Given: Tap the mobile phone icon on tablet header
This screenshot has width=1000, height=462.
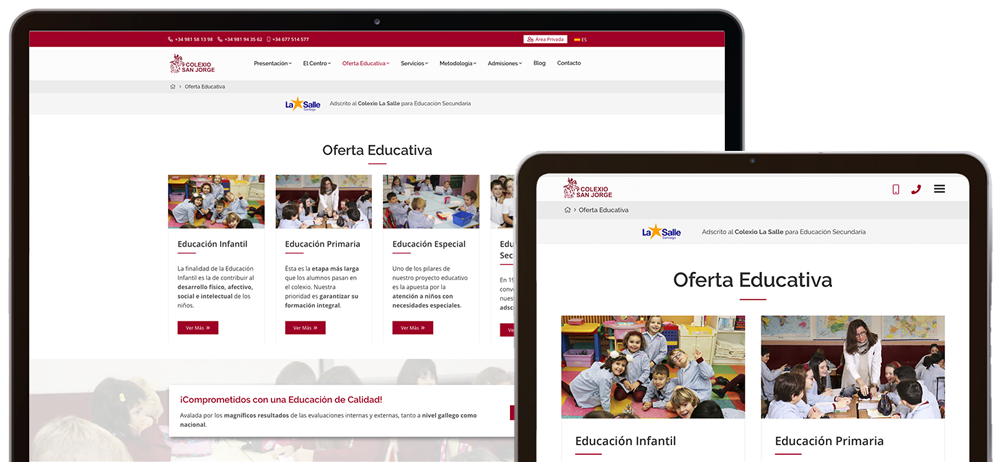Looking at the screenshot, I should 895,189.
